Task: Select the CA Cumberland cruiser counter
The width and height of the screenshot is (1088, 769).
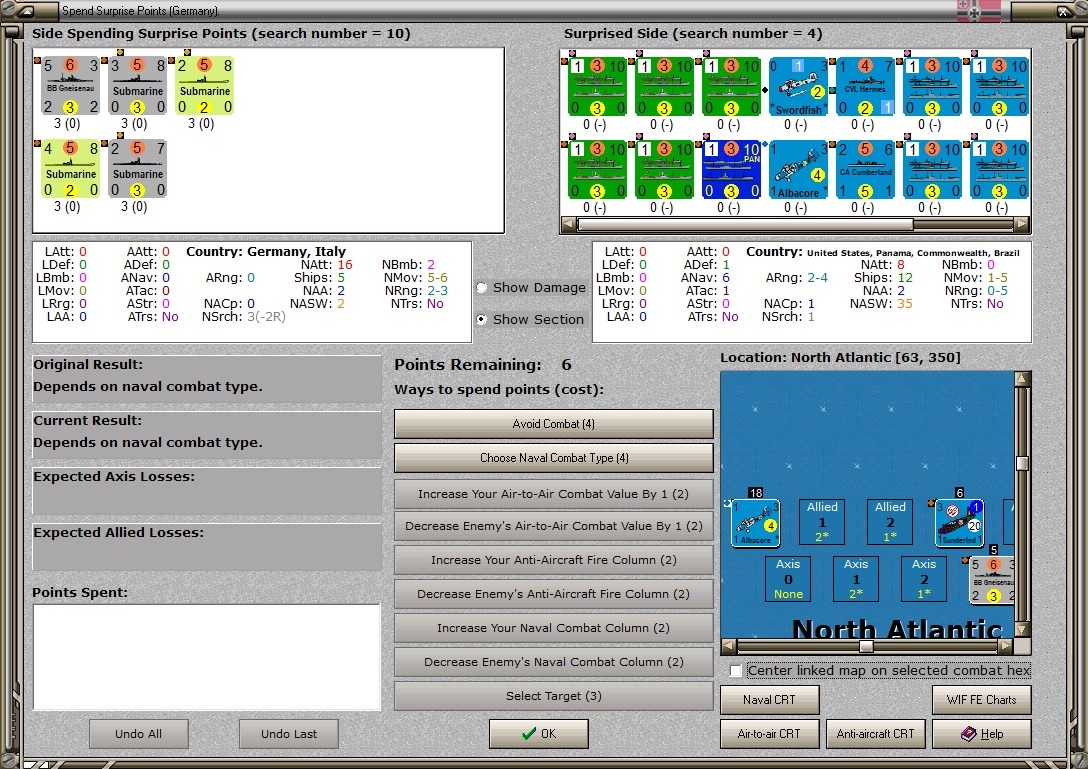Action: [x=865, y=168]
